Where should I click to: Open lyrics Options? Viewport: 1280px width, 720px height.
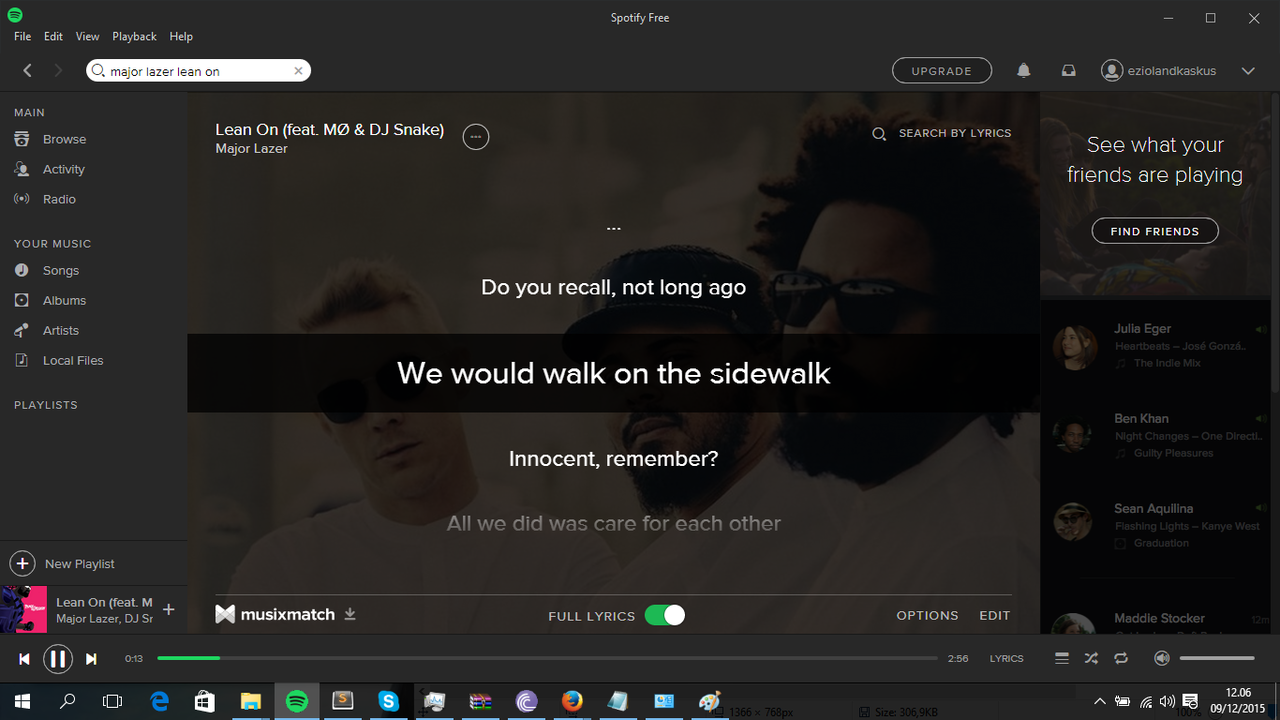coord(927,615)
